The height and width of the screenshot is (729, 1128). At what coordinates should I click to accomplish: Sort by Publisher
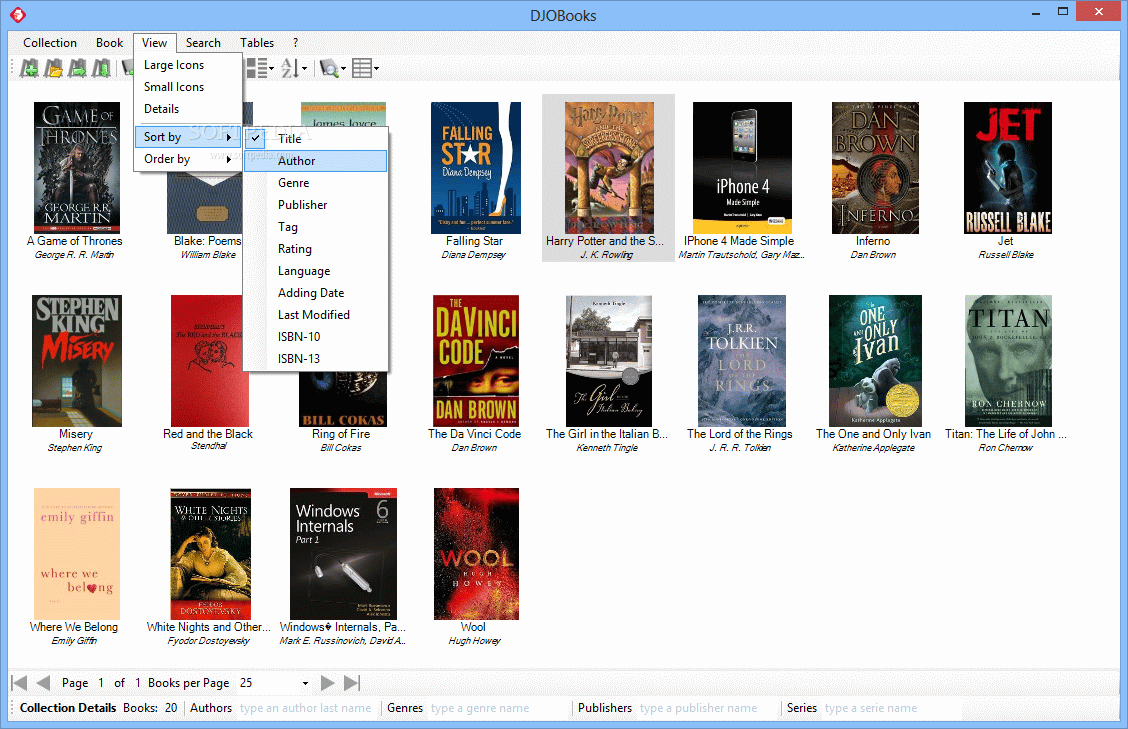point(316,205)
